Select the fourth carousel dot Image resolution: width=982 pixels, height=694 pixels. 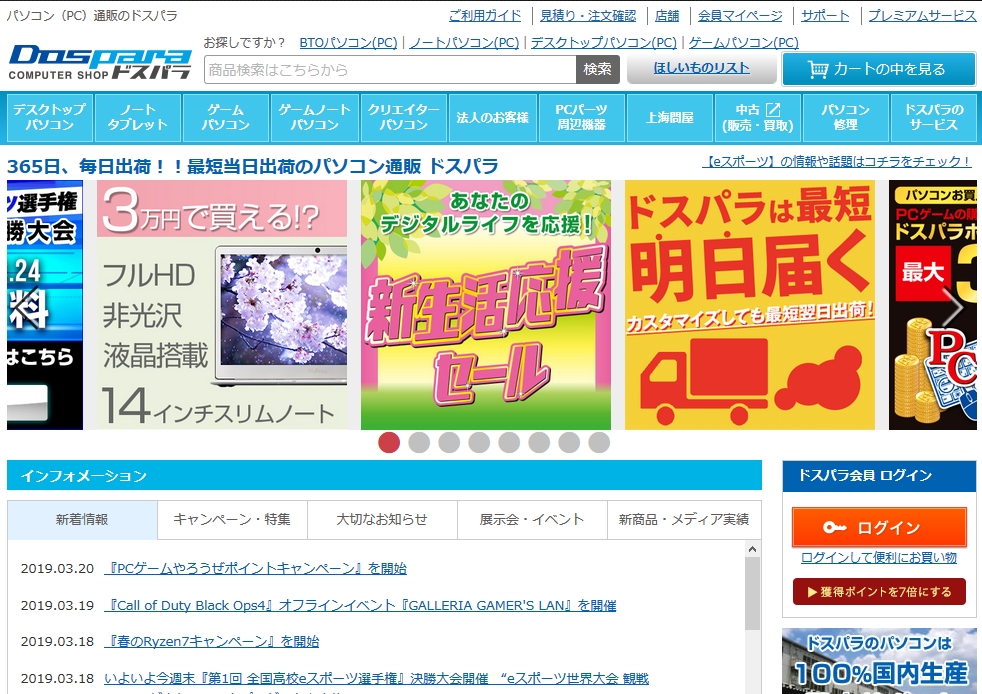click(479, 442)
